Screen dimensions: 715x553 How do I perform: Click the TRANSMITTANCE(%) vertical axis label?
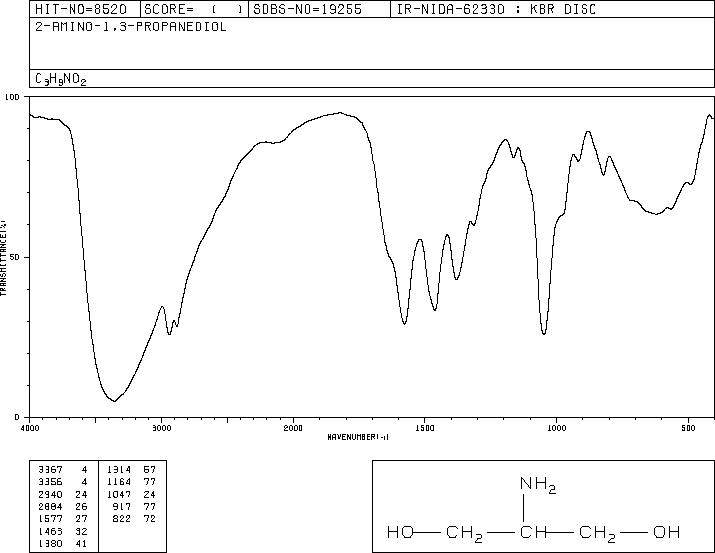[x=3, y=257]
